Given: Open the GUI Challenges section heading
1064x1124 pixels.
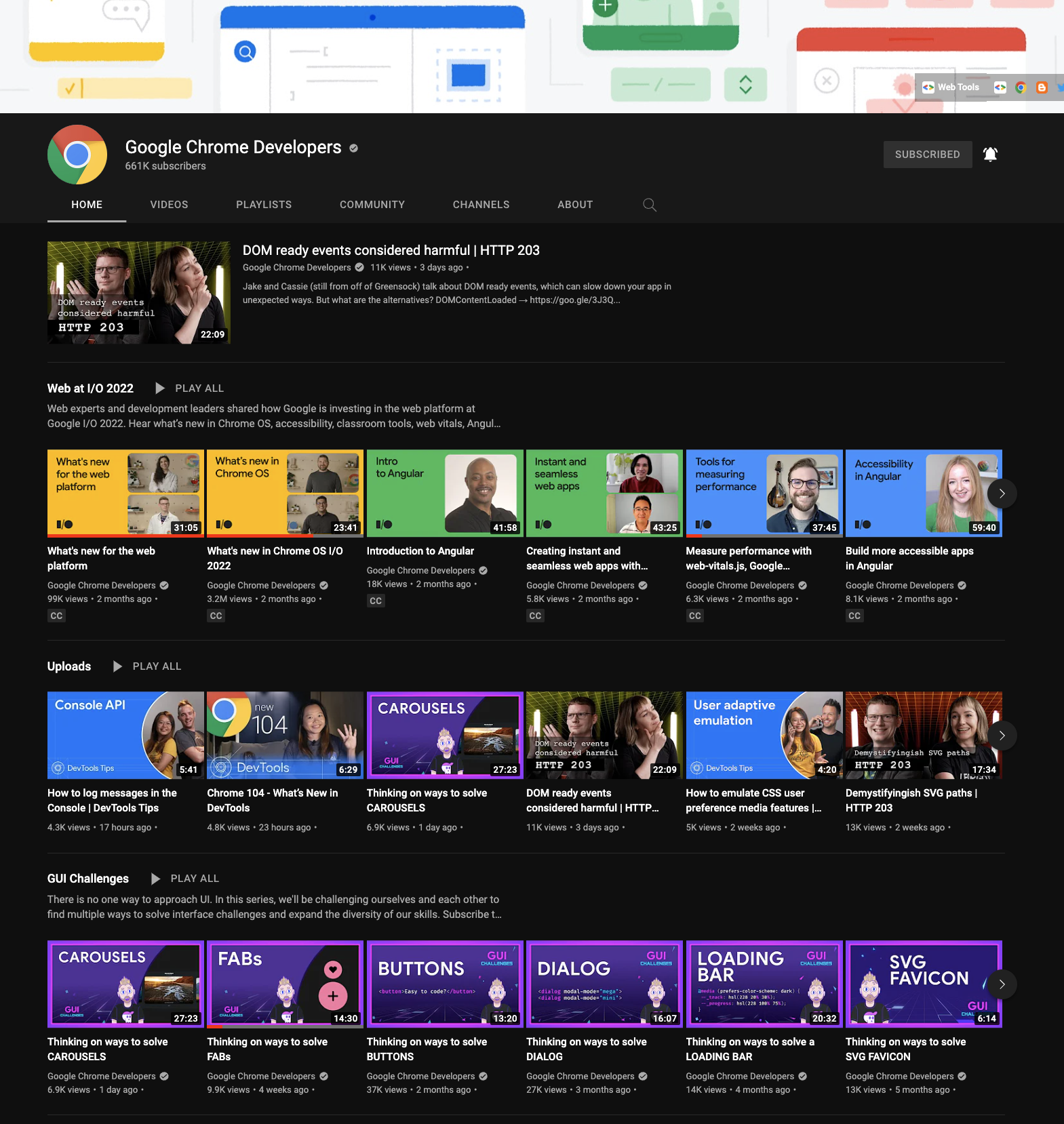Looking at the screenshot, I should [x=88, y=879].
